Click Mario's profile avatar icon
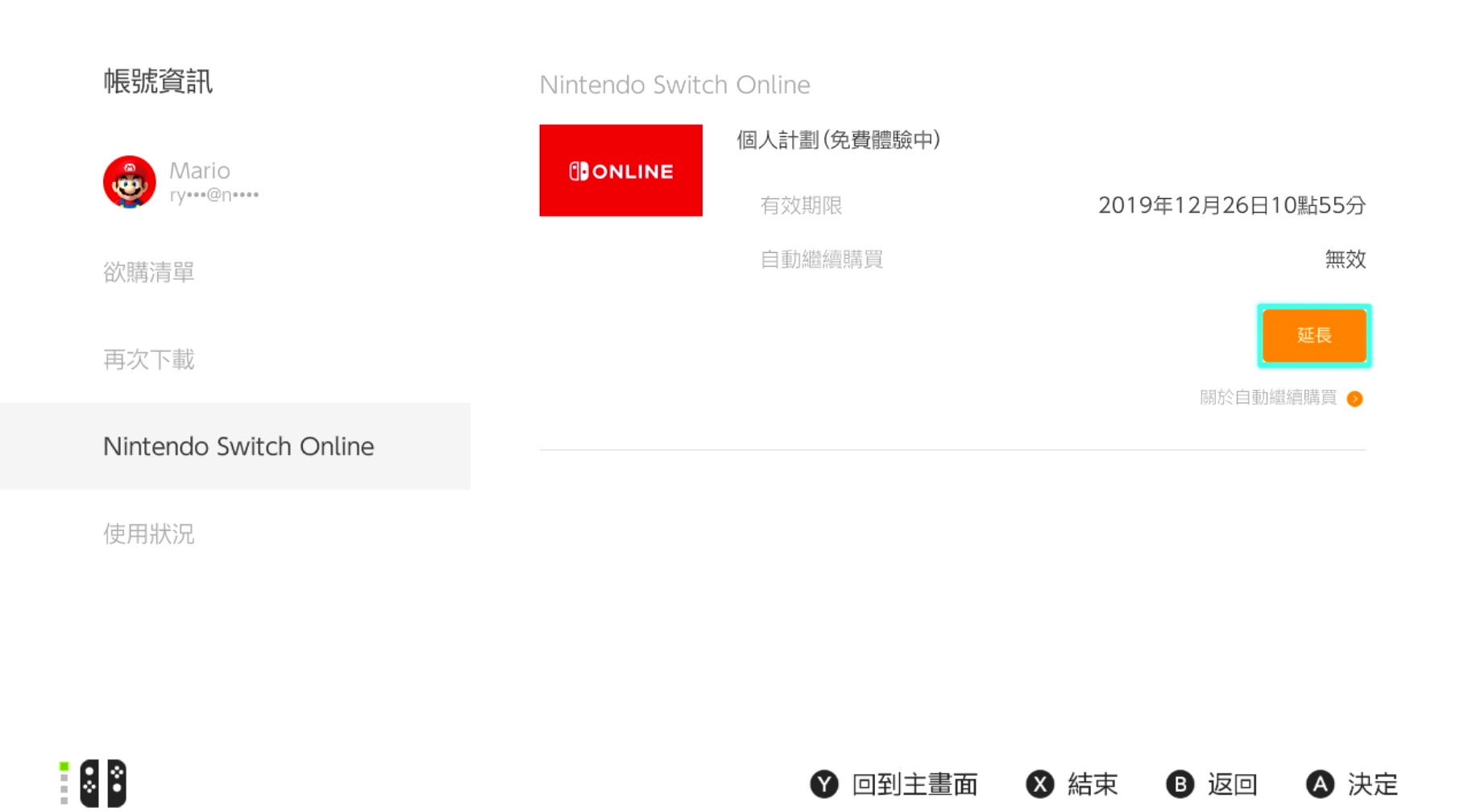Viewport: 1460px width, 812px height. coord(129,182)
